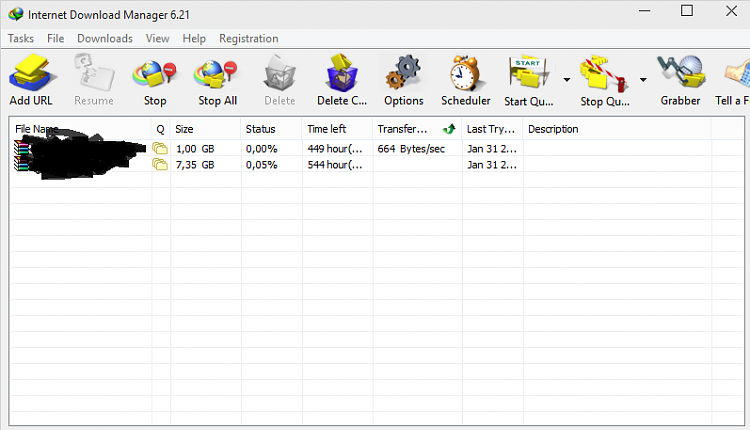The height and width of the screenshot is (430, 750).
Task: Open the Options gears icon
Action: [403, 72]
